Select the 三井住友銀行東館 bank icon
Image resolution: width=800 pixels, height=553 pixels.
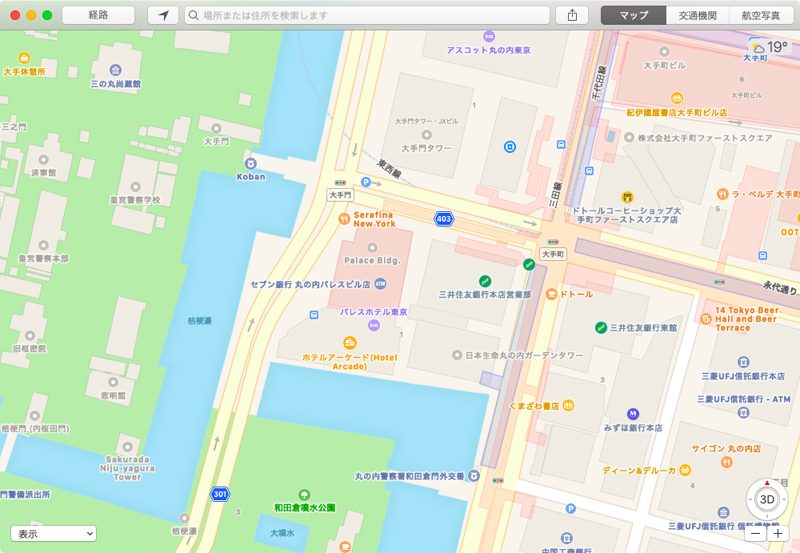coord(601,328)
